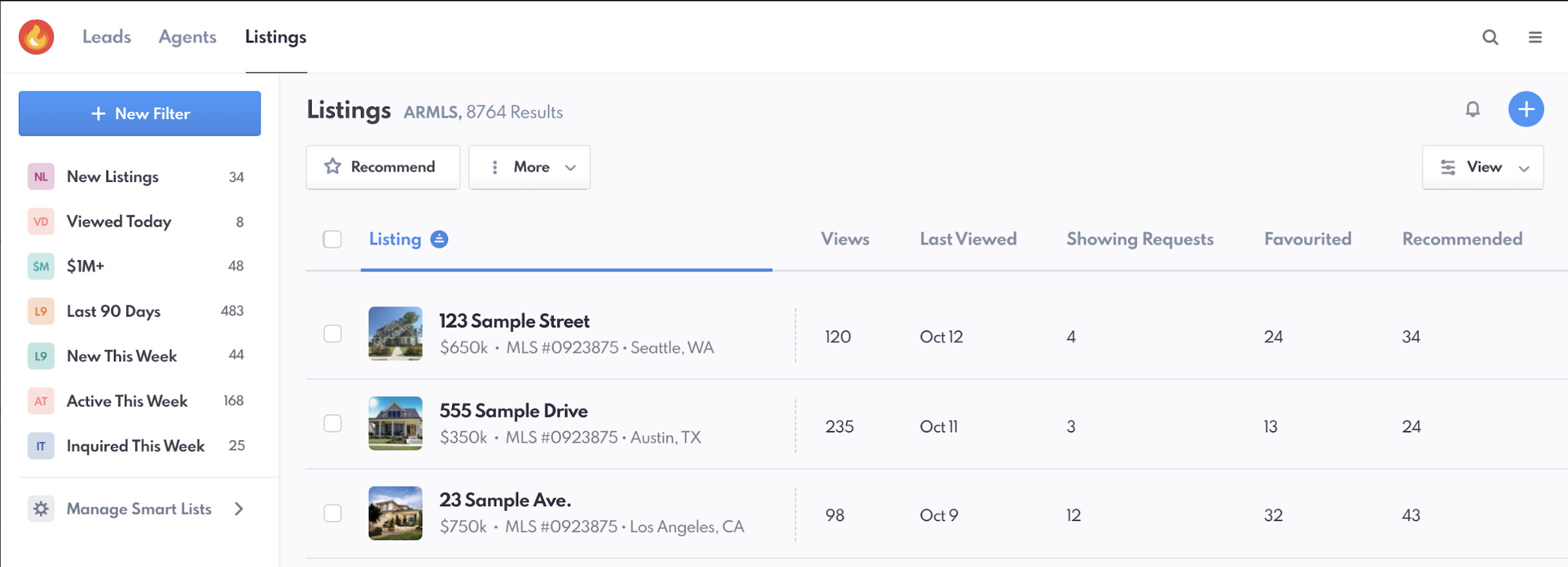The image size is (1568, 567).
Task: Click the New Filter button
Action: point(140,114)
